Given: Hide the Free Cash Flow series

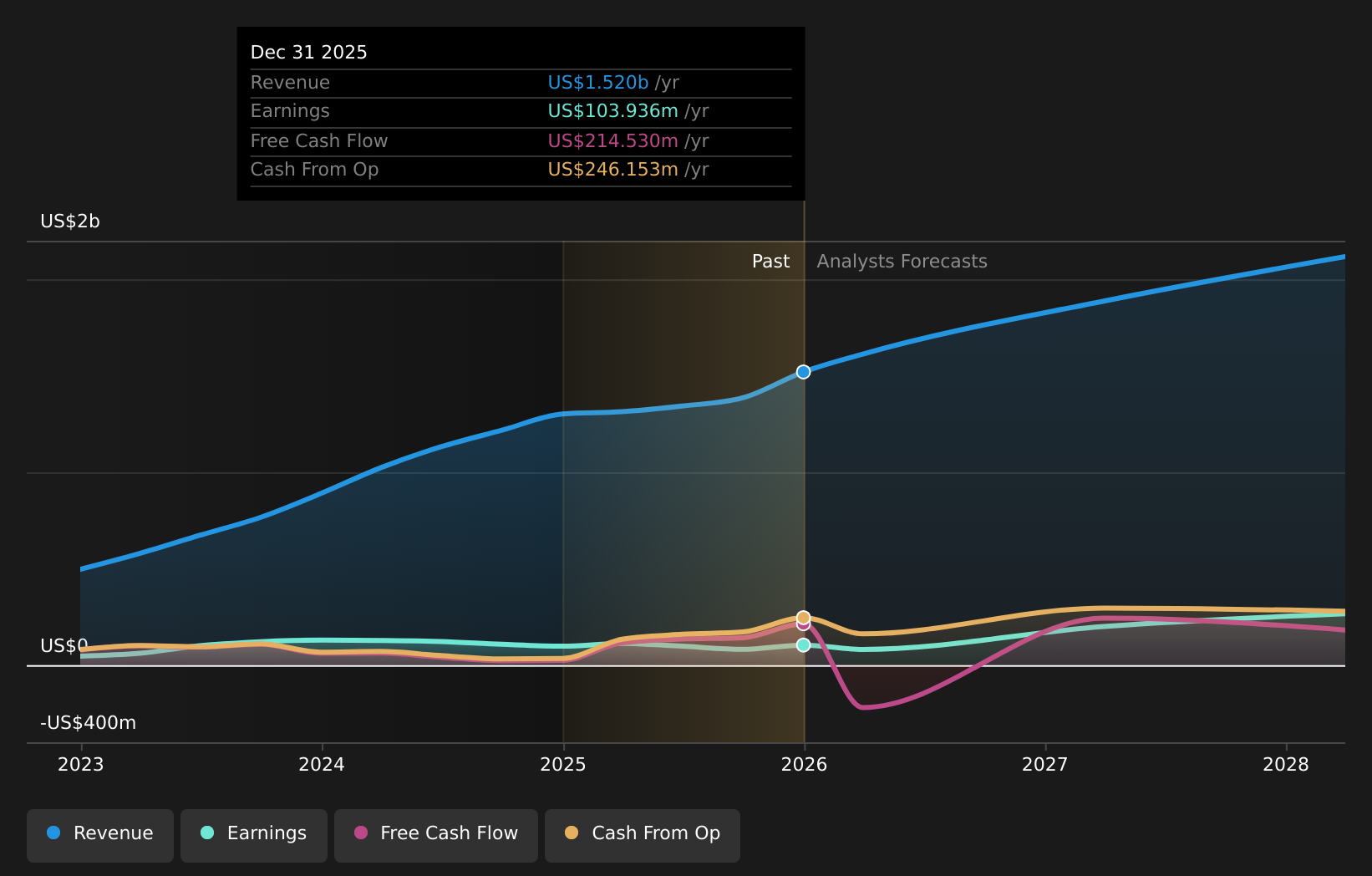Looking at the screenshot, I should 435,833.
